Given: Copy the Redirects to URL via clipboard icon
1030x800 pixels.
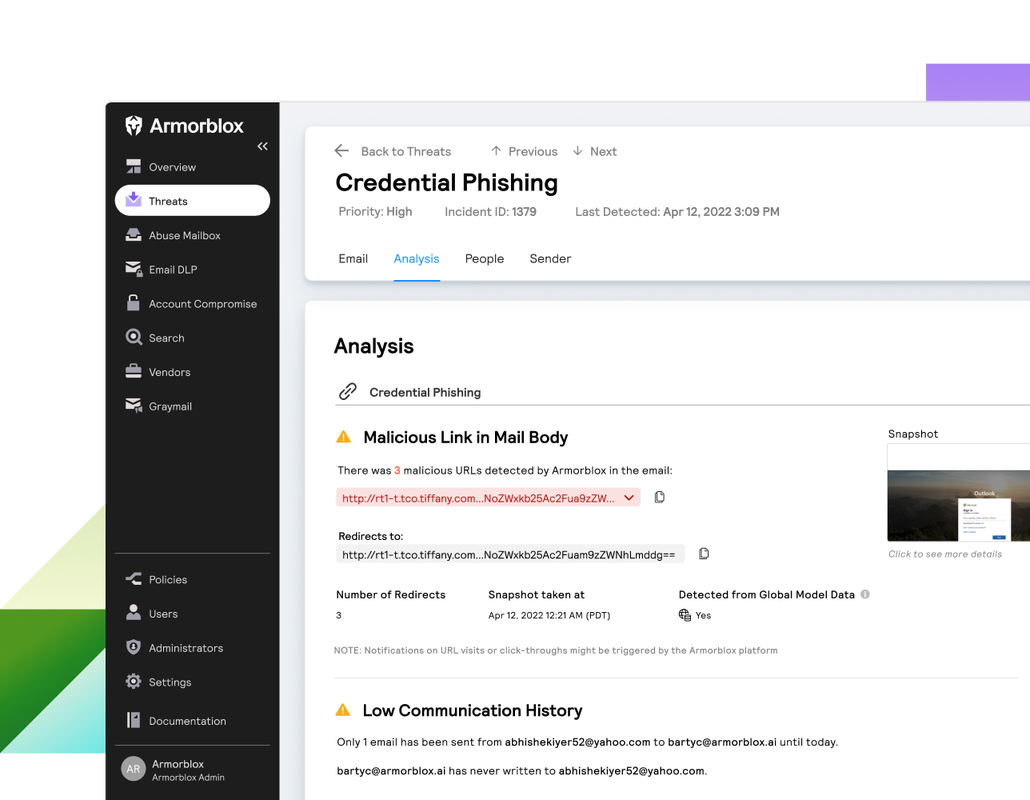Looking at the screenshot, I should [704, 554].
